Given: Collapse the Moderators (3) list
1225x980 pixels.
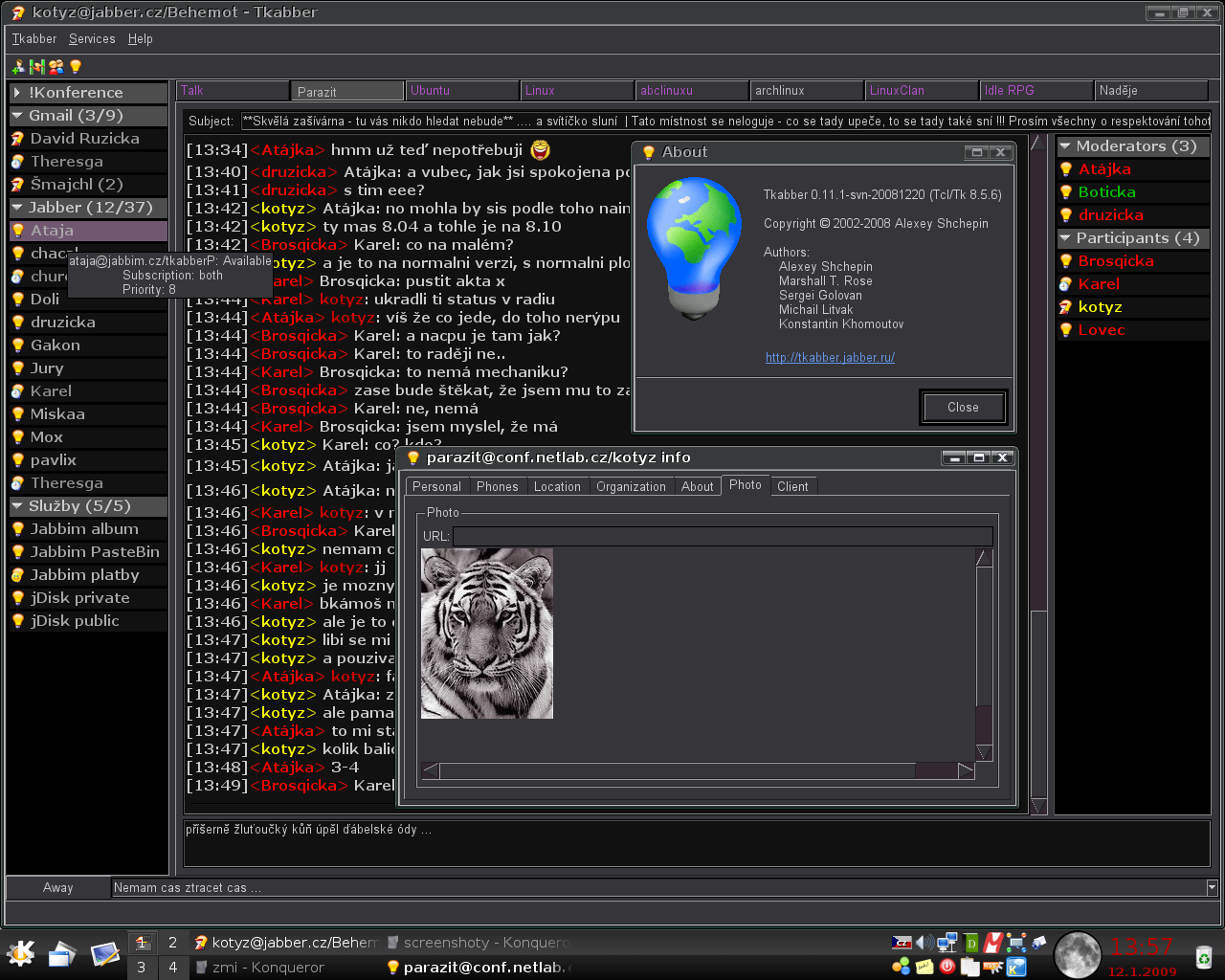Looking at the screenshot, I should click(x=1064, y=146).
